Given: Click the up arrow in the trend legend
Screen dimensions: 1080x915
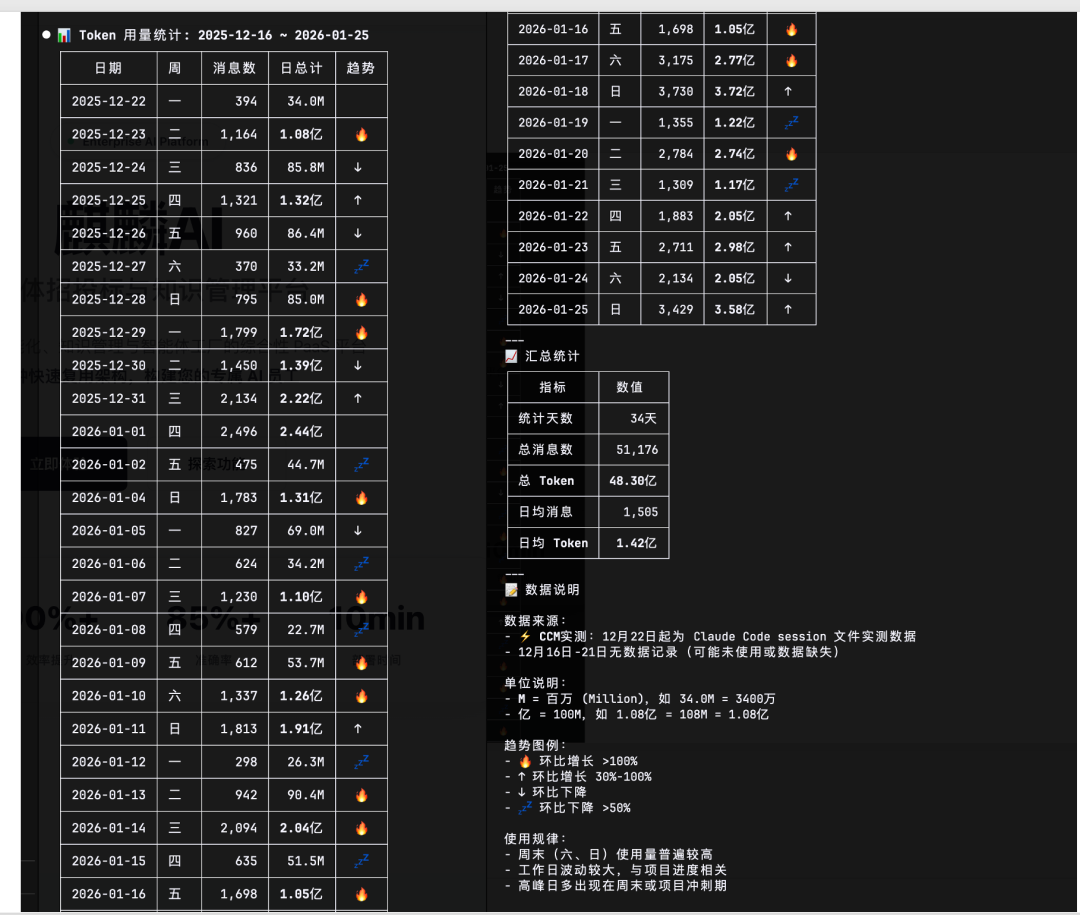Looking at the screenshot, I should click(521, 776).
